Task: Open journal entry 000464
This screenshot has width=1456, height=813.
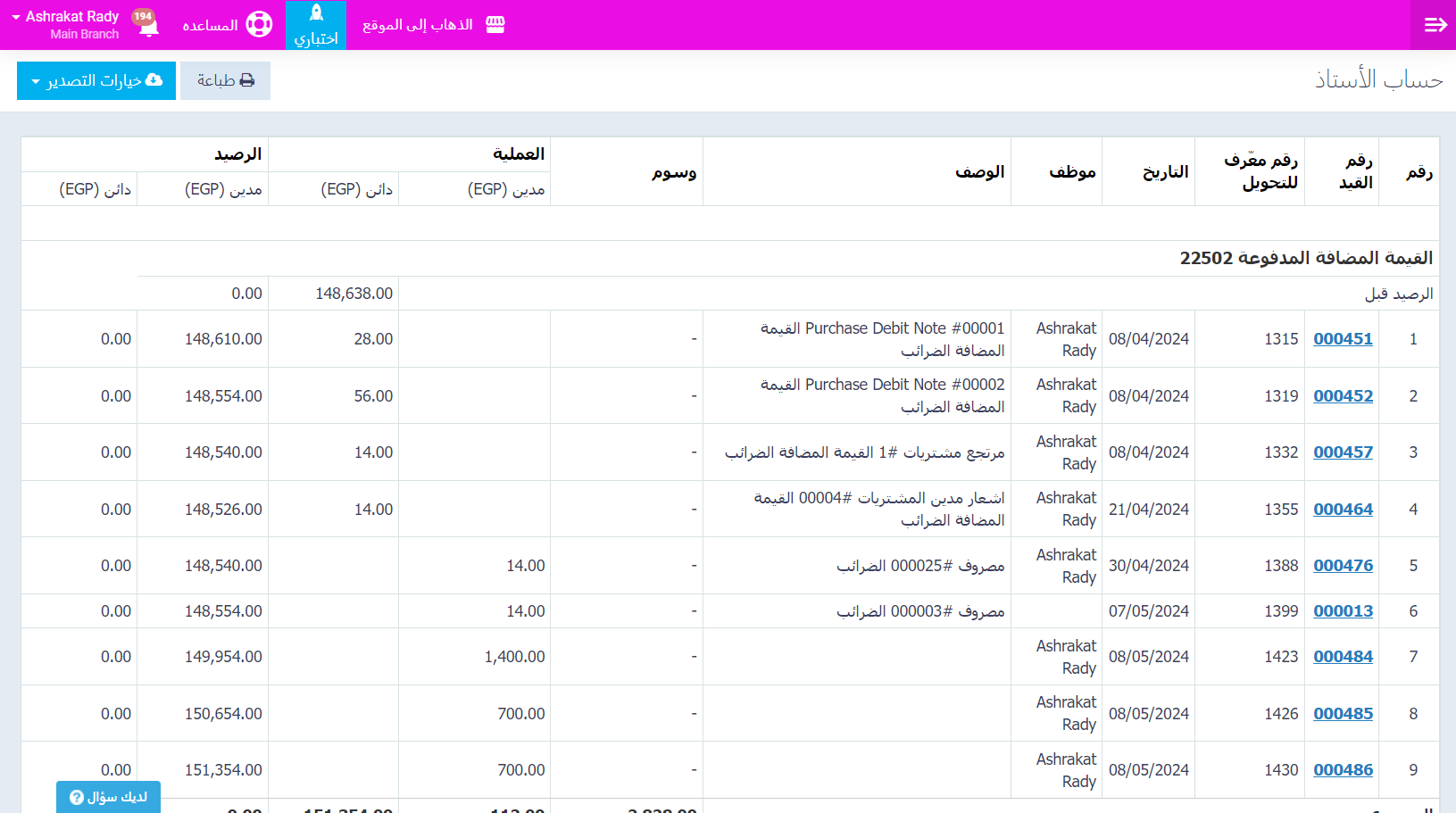Action: click(x=1343, y=510)
